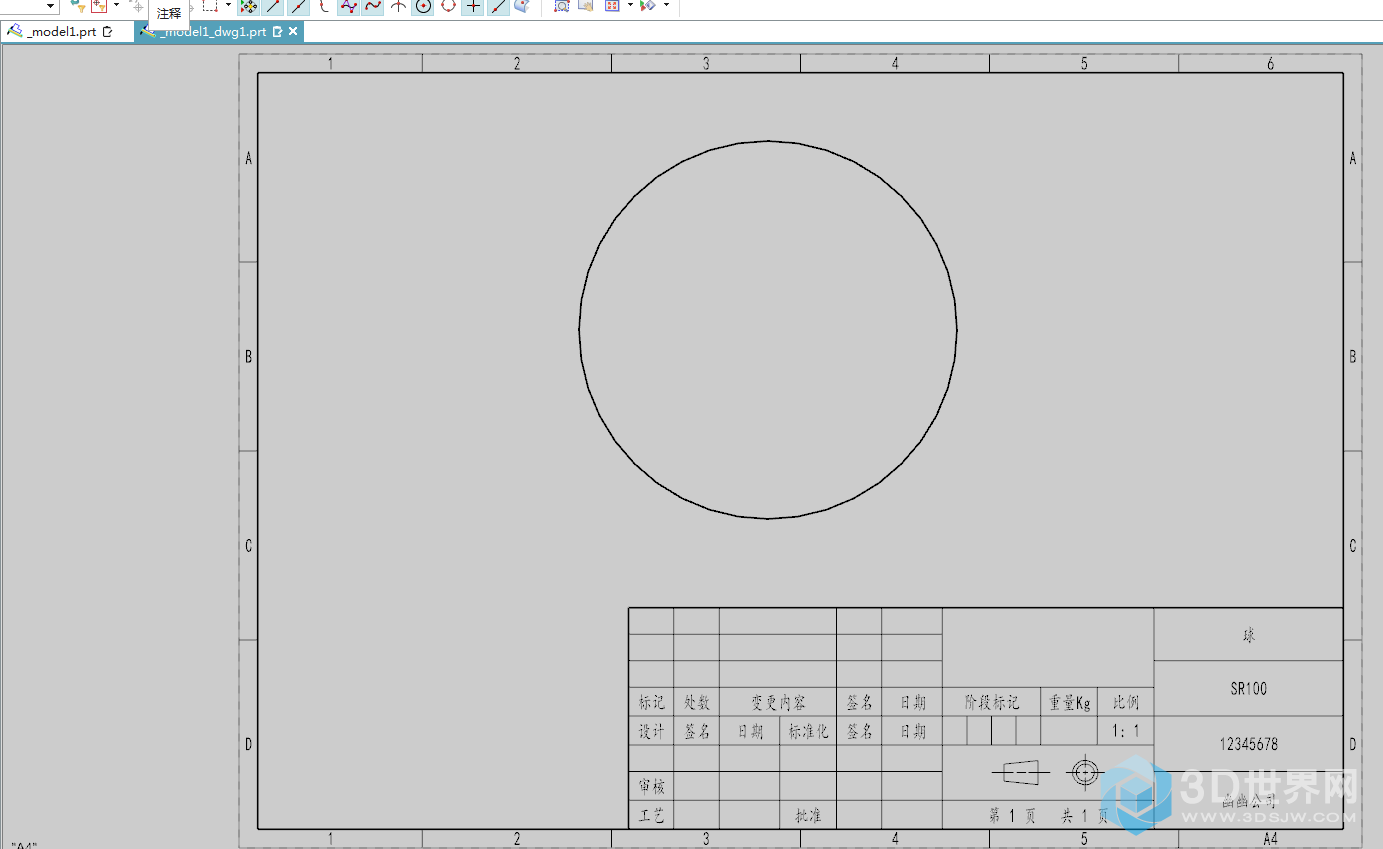Toggle red spline curve snap icon

tap(372, 6)
